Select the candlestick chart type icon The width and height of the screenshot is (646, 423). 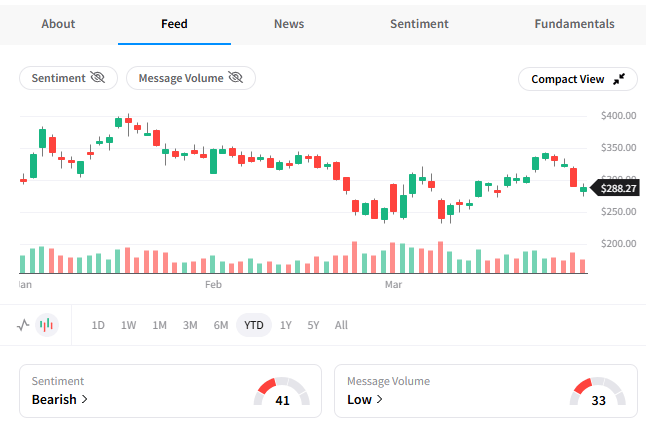(x=46, y=325)
